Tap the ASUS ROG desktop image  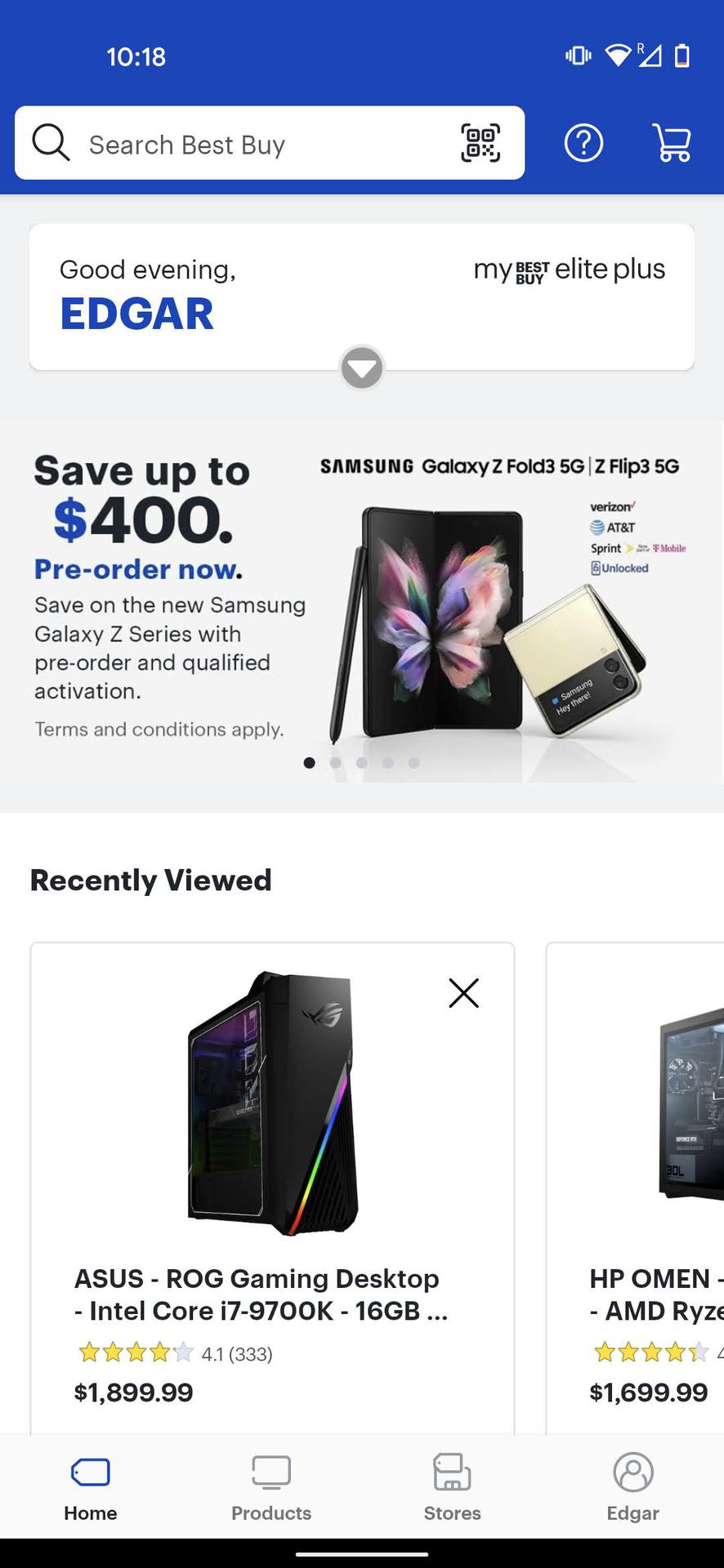point(273,1102)
